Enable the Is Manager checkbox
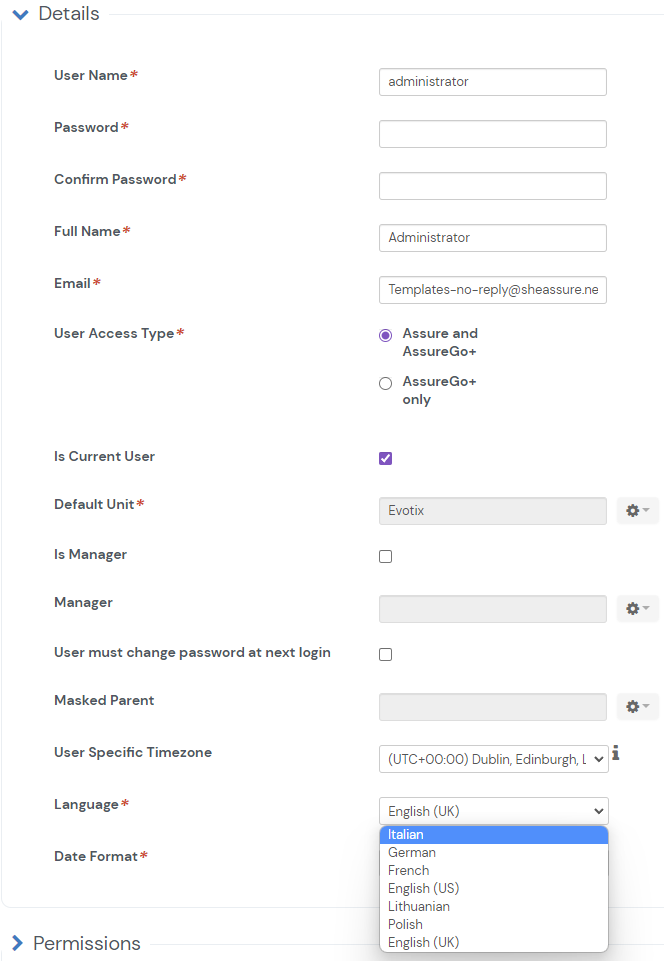This screenshot has width=664, height=961. tap(386, 557)
